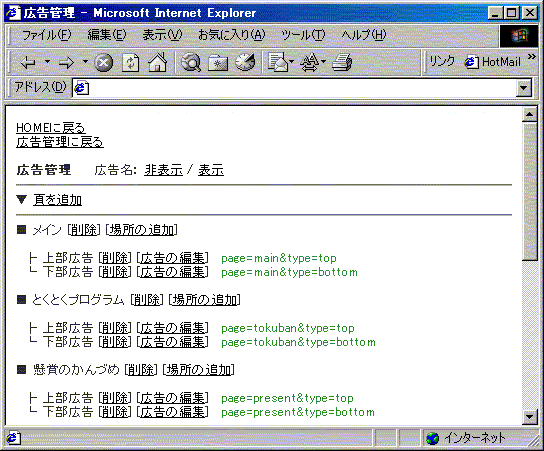
Task: Open the Back button history dropdown arrow
Action: coord(48,62)
